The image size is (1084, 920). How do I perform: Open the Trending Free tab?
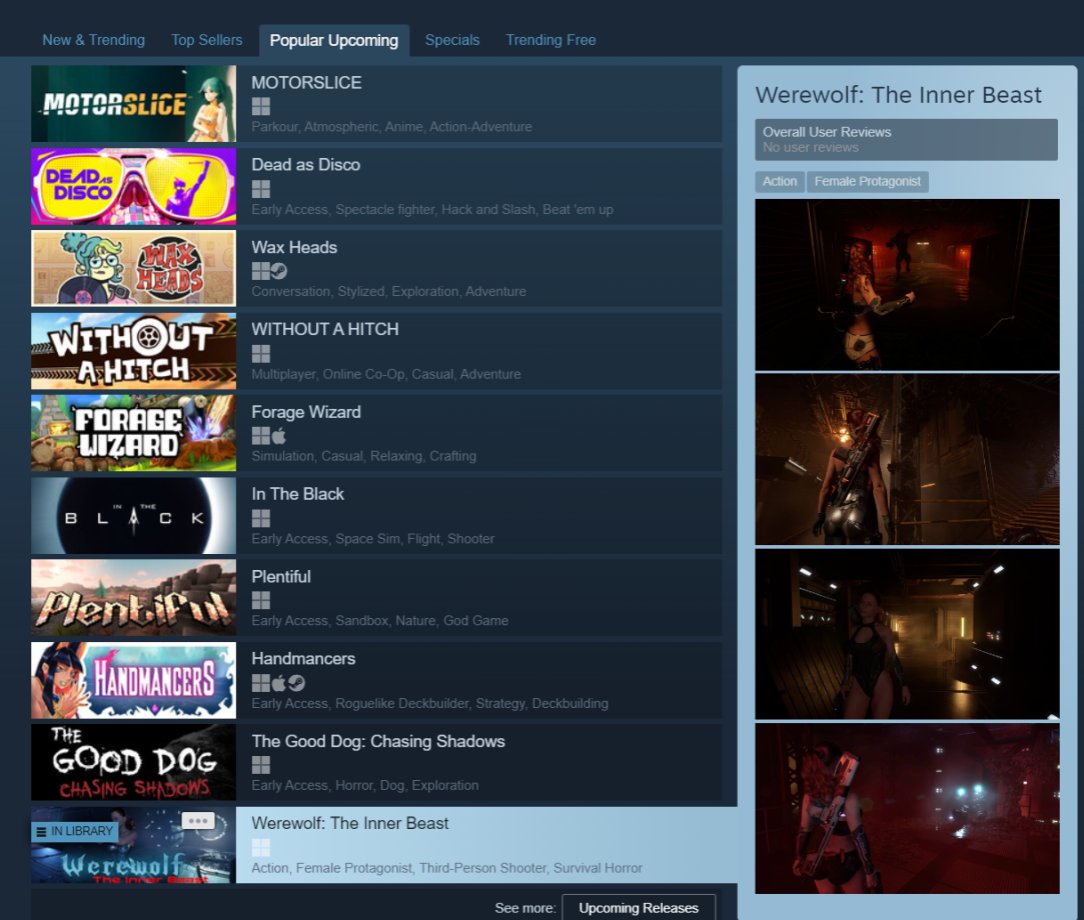coord(550,40)
